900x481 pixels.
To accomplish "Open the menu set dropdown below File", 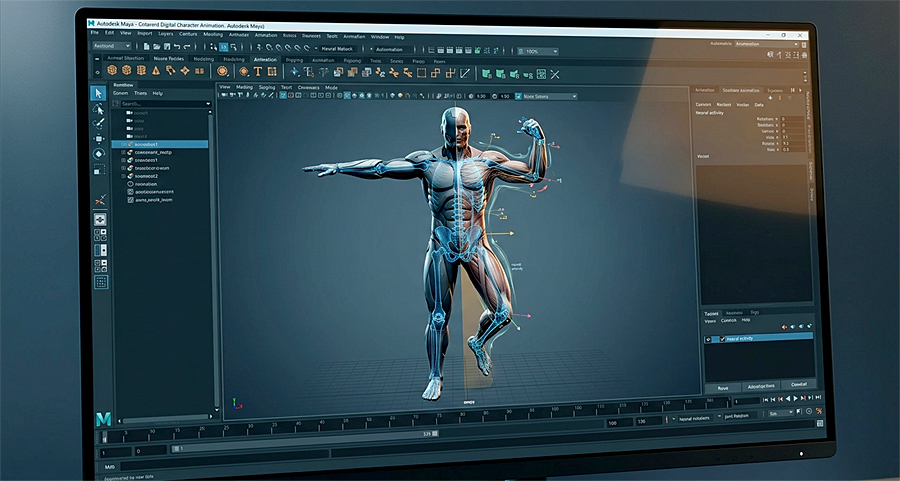I will 111,46.
